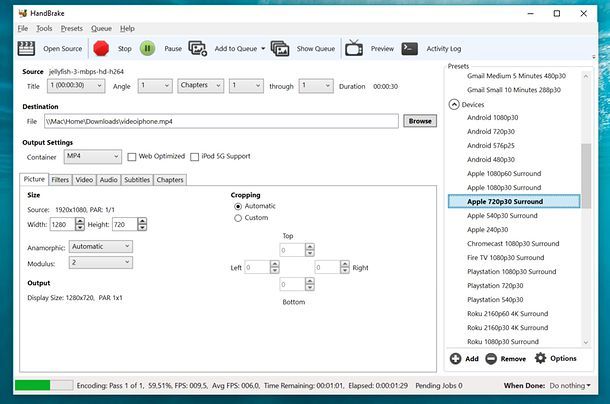Click the presets list scrollbar thumb

pos(586,176)
